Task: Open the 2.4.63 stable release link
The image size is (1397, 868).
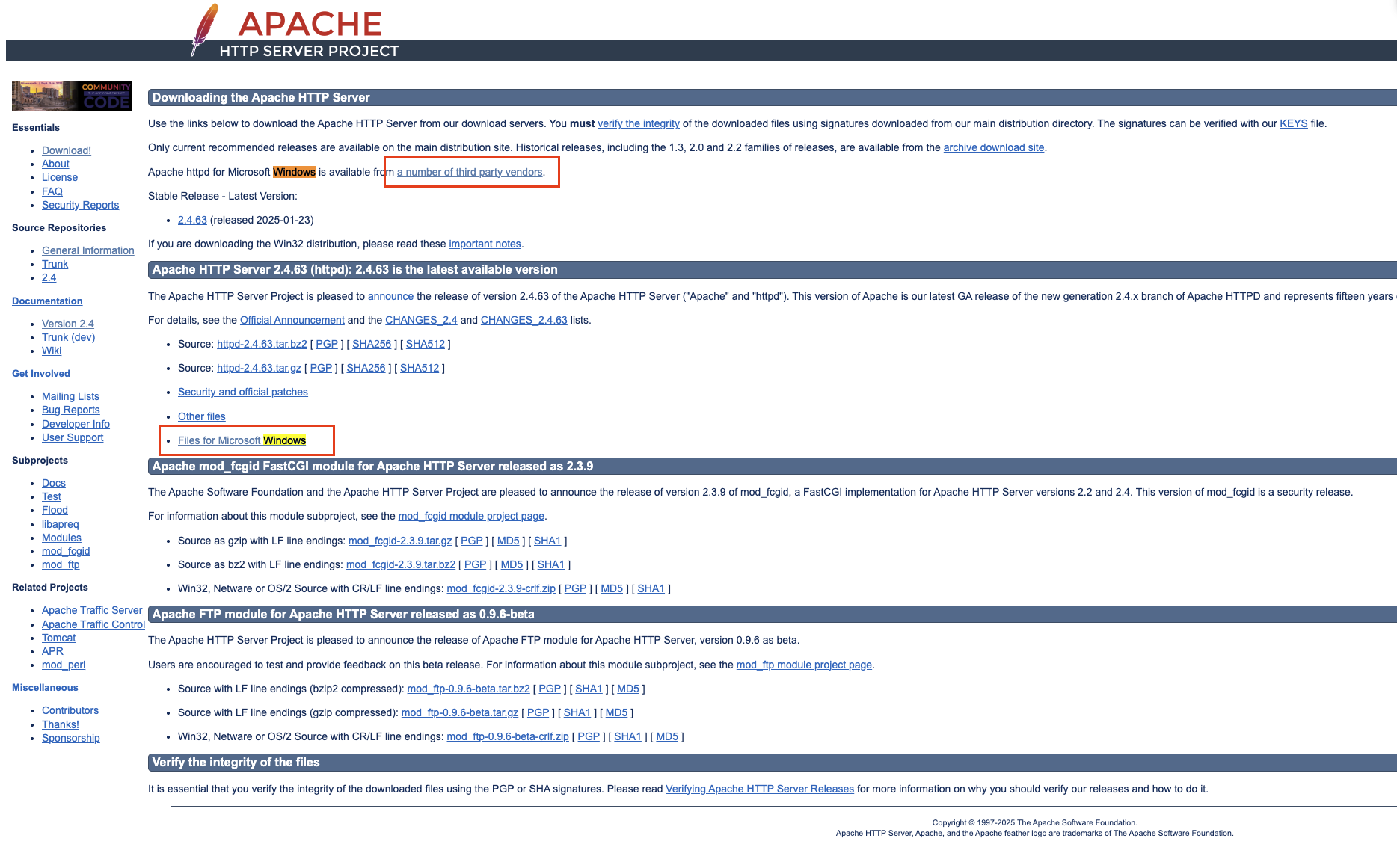Action: coord(192,220)
